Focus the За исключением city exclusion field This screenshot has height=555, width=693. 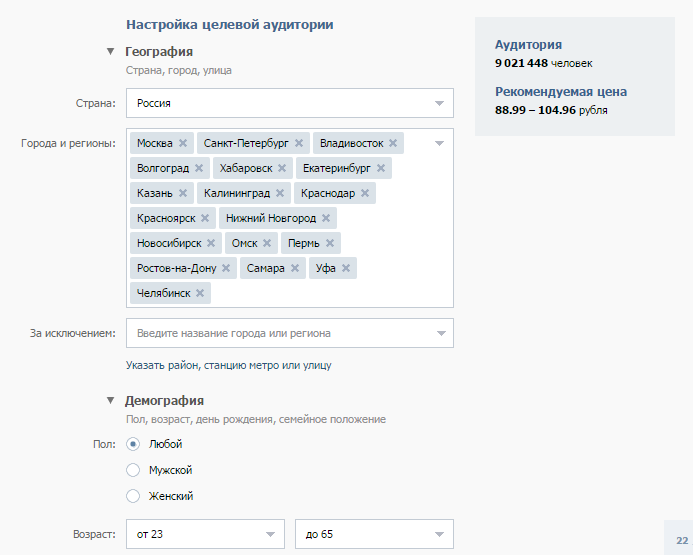click(x=290, y=333)
